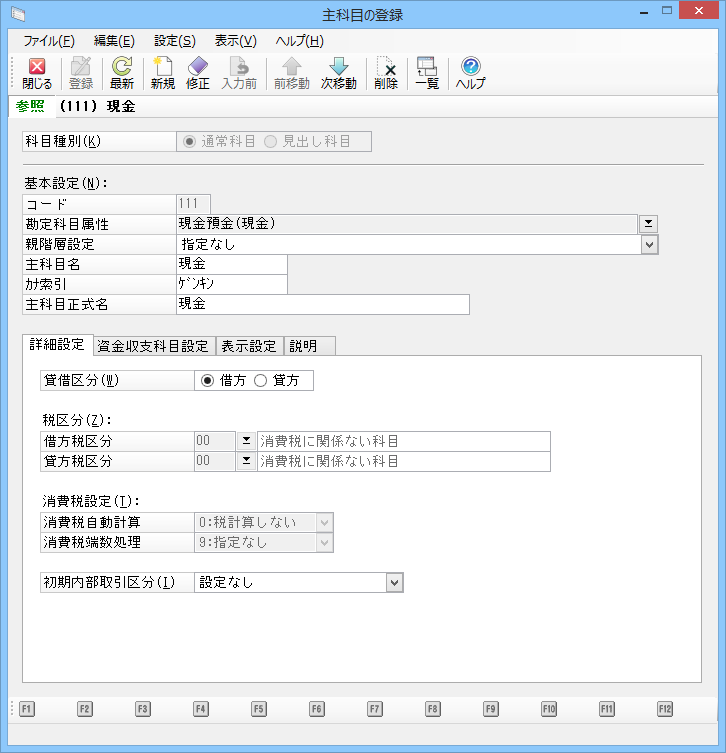This screenshot has height=753, width=726.
Task: Open the 設定(S) menu
Action: point(174,41)
